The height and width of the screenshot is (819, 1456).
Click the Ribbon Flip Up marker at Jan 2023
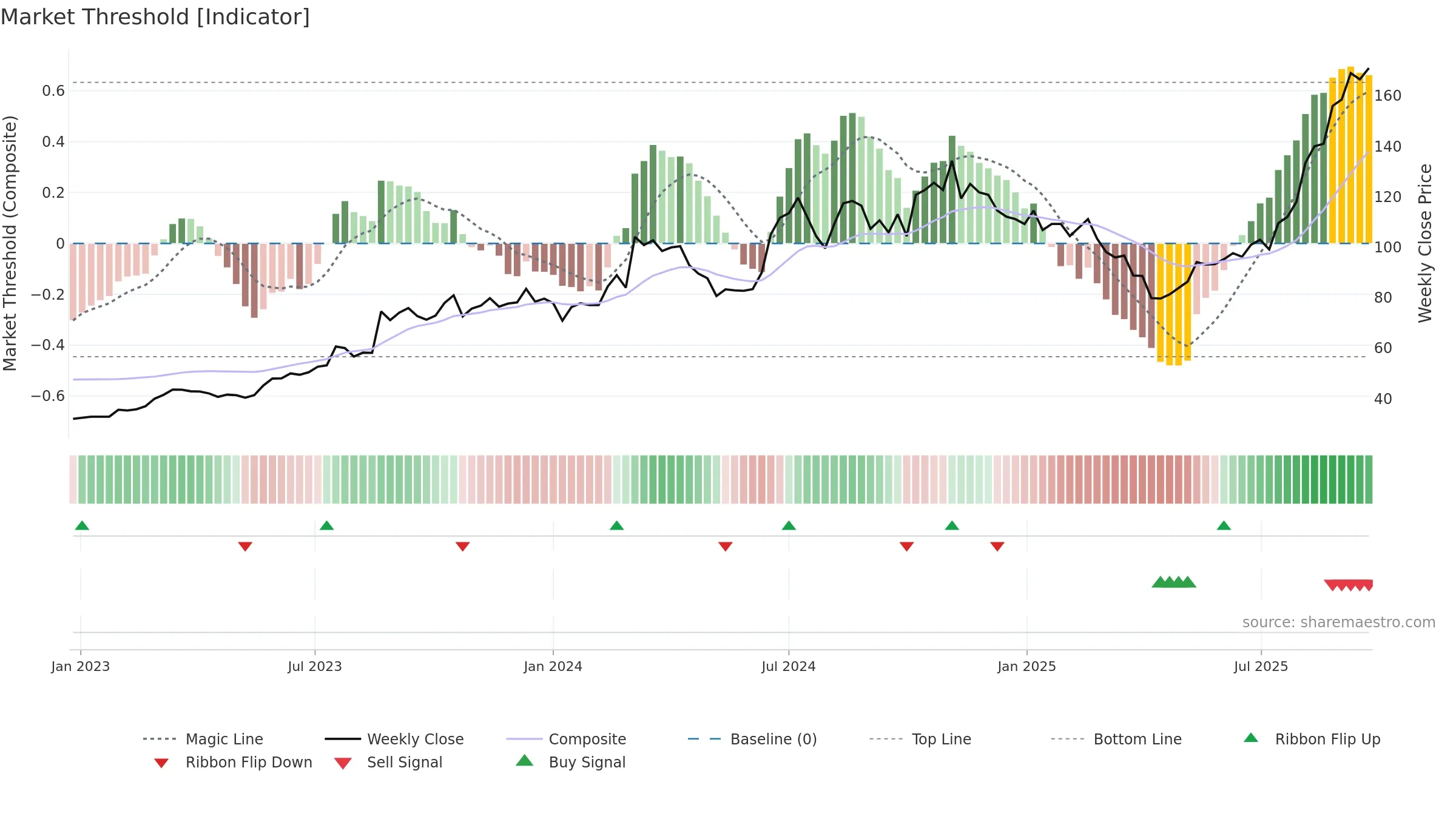pyautogui.click(x=82, y=525)
